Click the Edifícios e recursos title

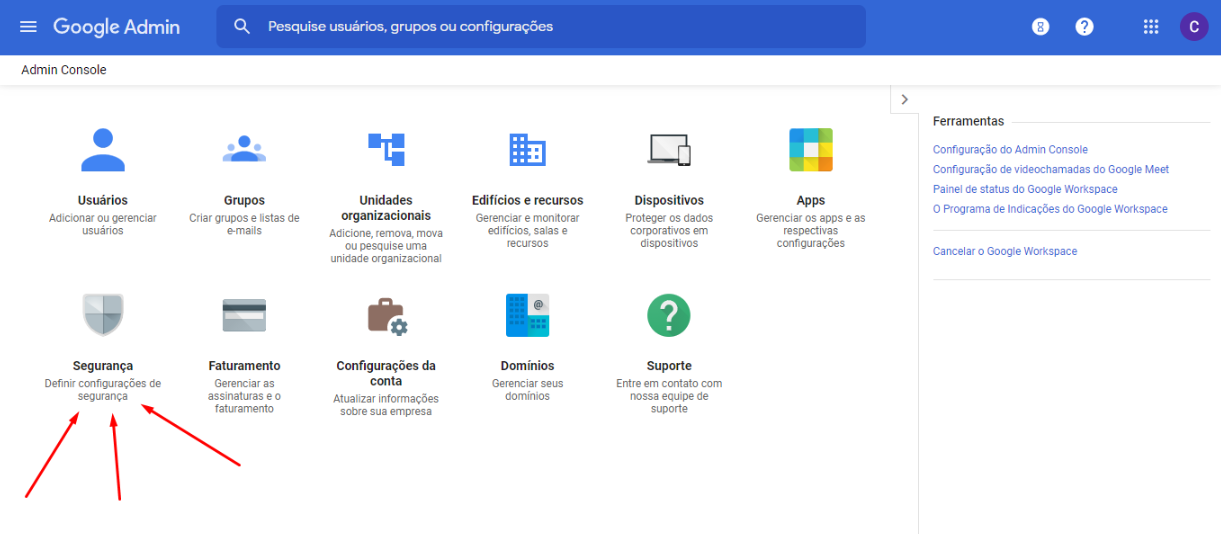(x=527, y=200)
